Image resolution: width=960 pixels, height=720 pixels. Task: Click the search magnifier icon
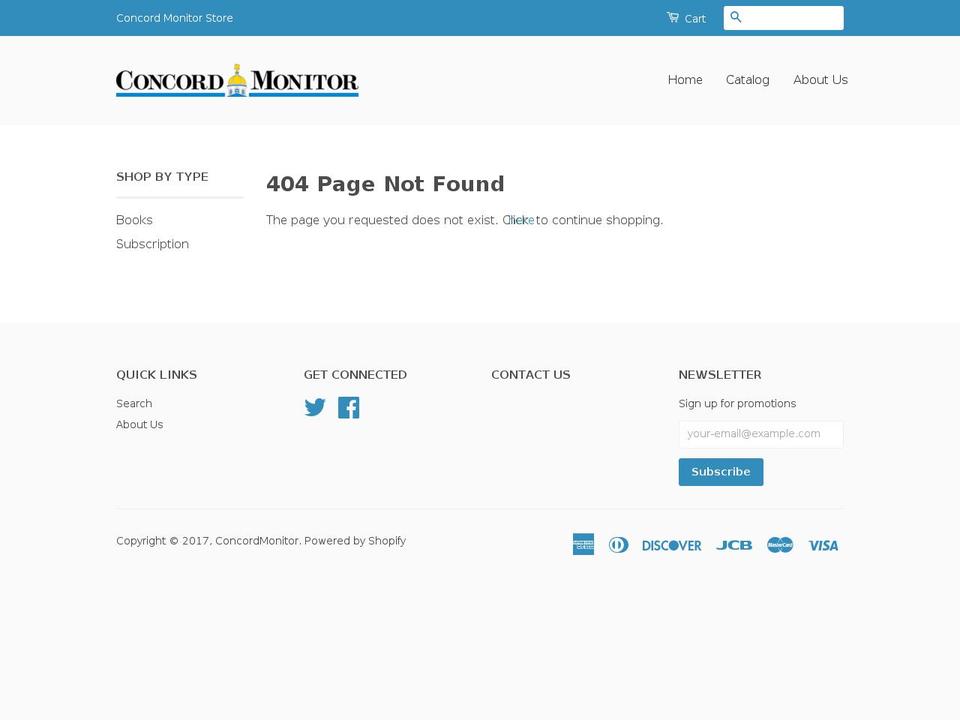(736, 17)
